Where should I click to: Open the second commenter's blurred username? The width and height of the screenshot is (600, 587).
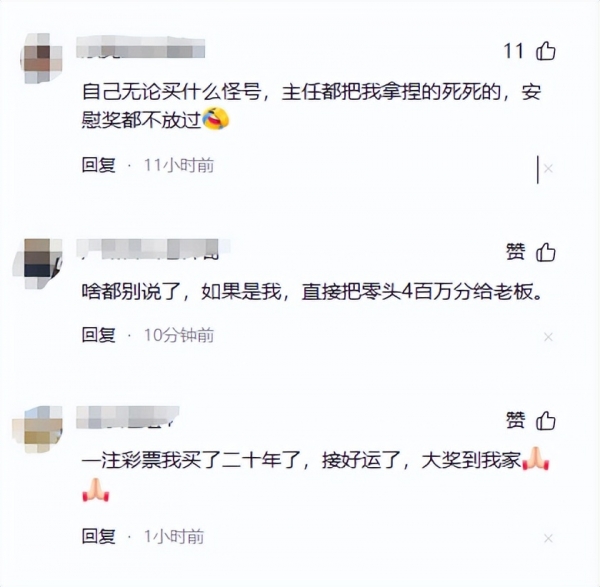click(x=153, y=249)
